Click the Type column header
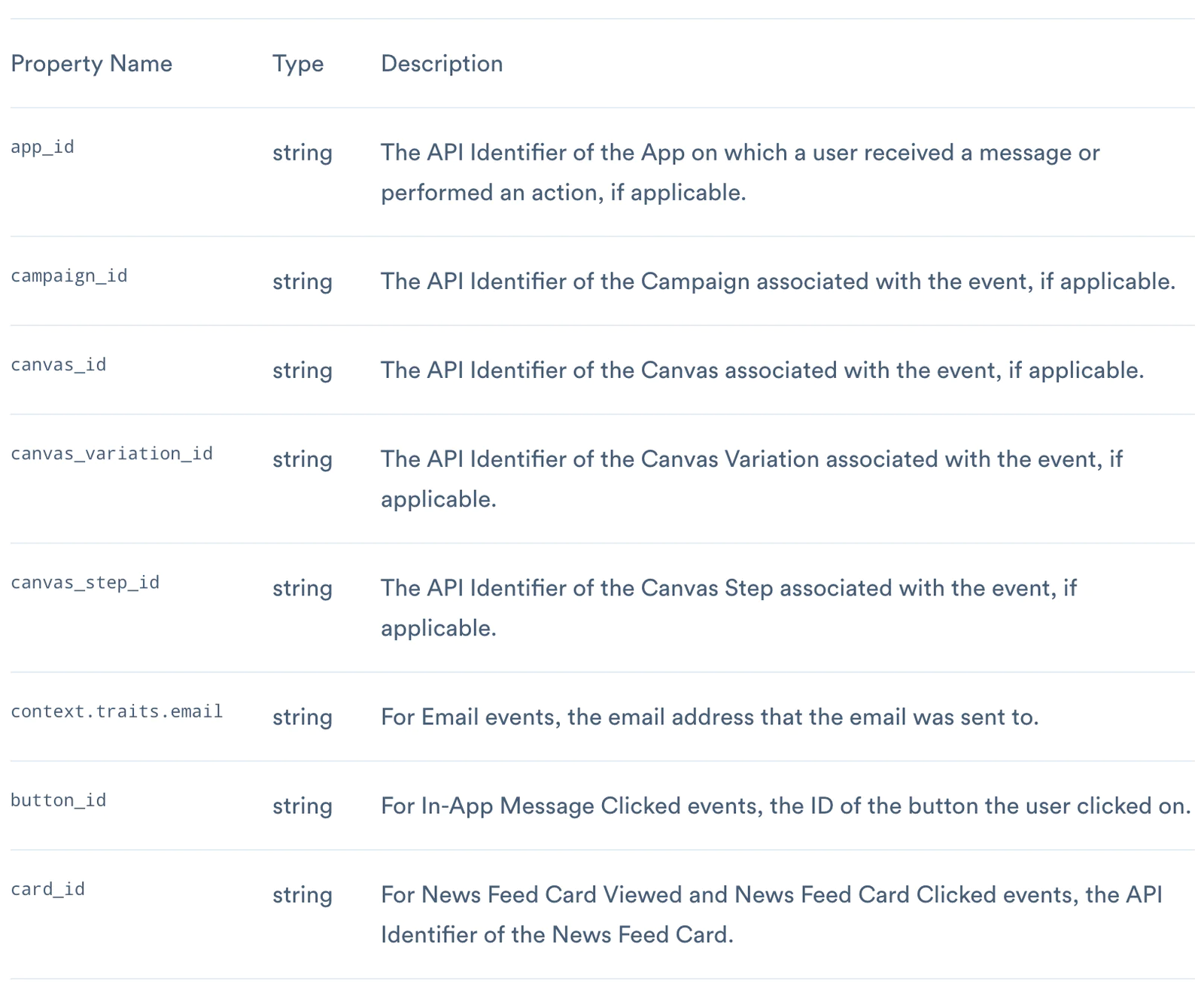Viewport: 1204px width, 993px height. click(298, 64)
